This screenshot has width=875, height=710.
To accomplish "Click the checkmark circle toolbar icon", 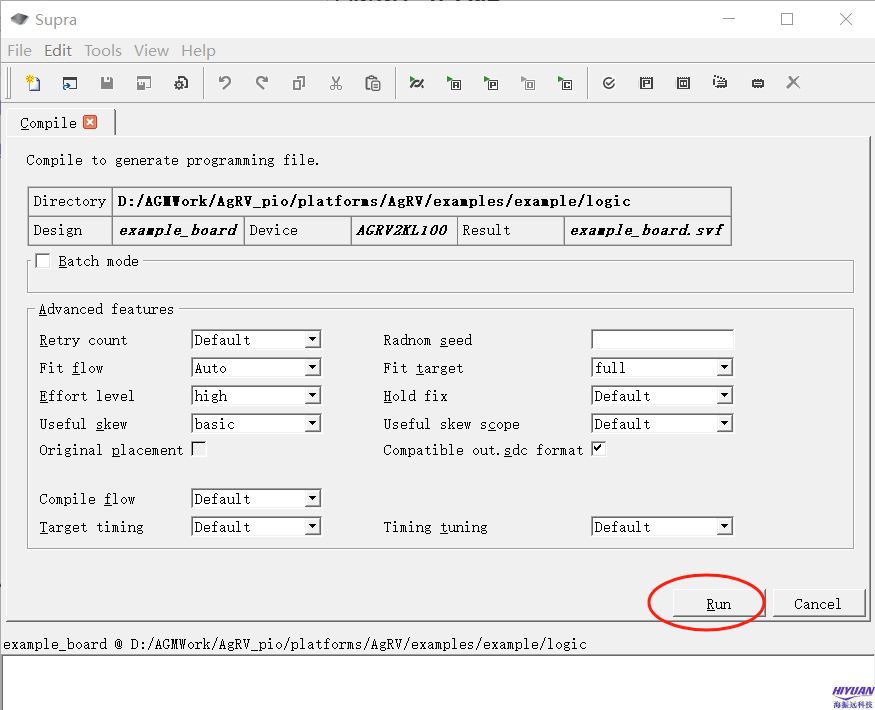I will [x=609, y=83].
